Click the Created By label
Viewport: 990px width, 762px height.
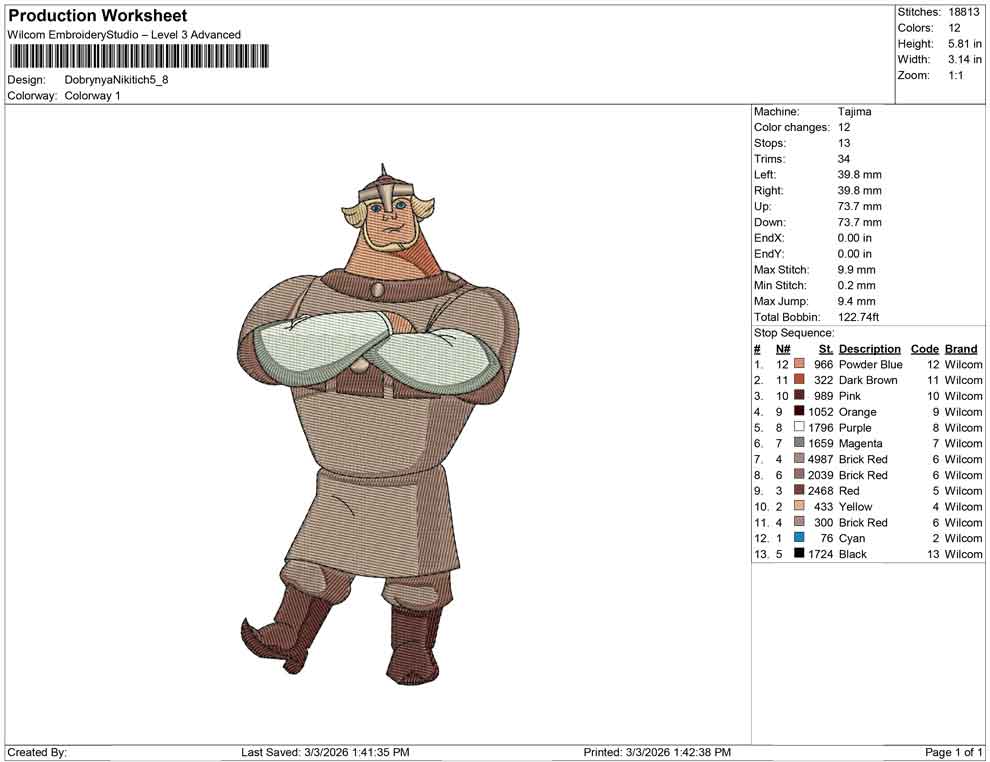coord(37,752)
